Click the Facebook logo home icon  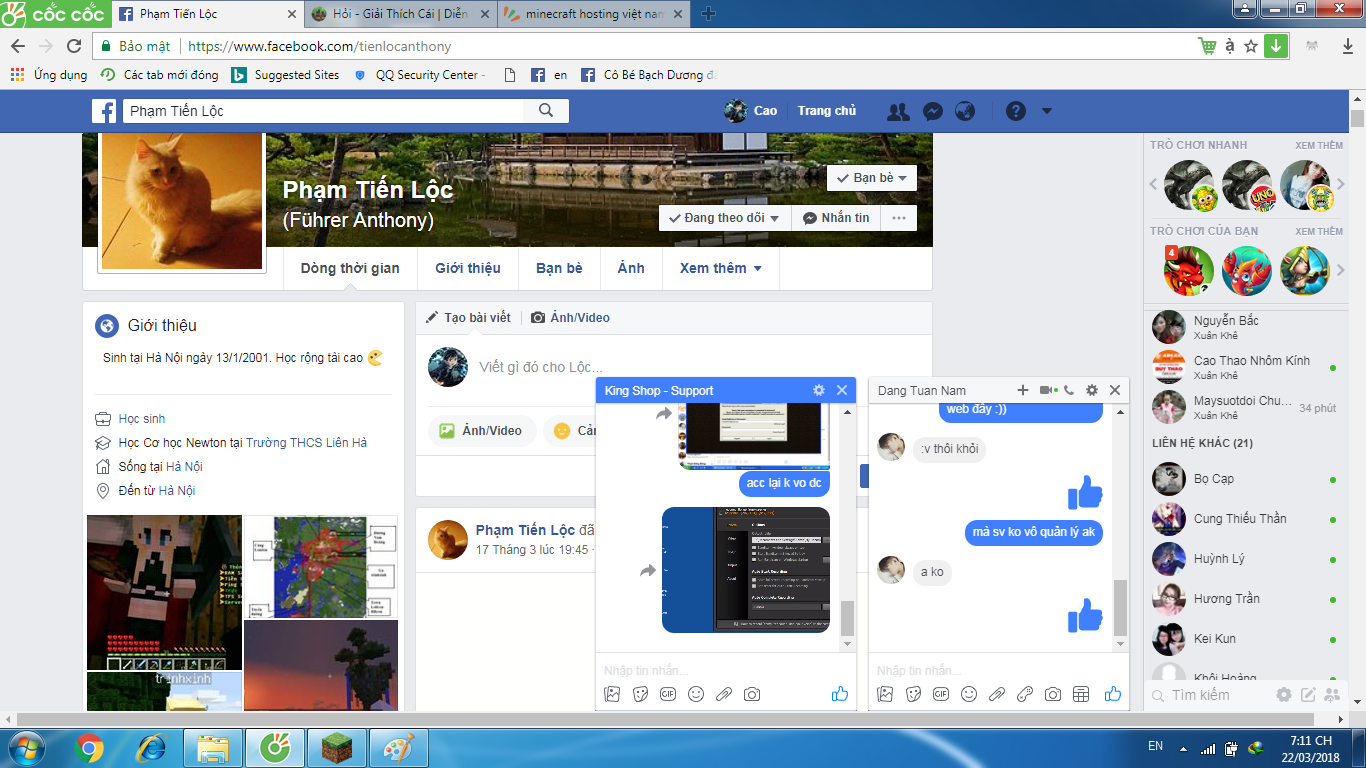click(104, 111)
